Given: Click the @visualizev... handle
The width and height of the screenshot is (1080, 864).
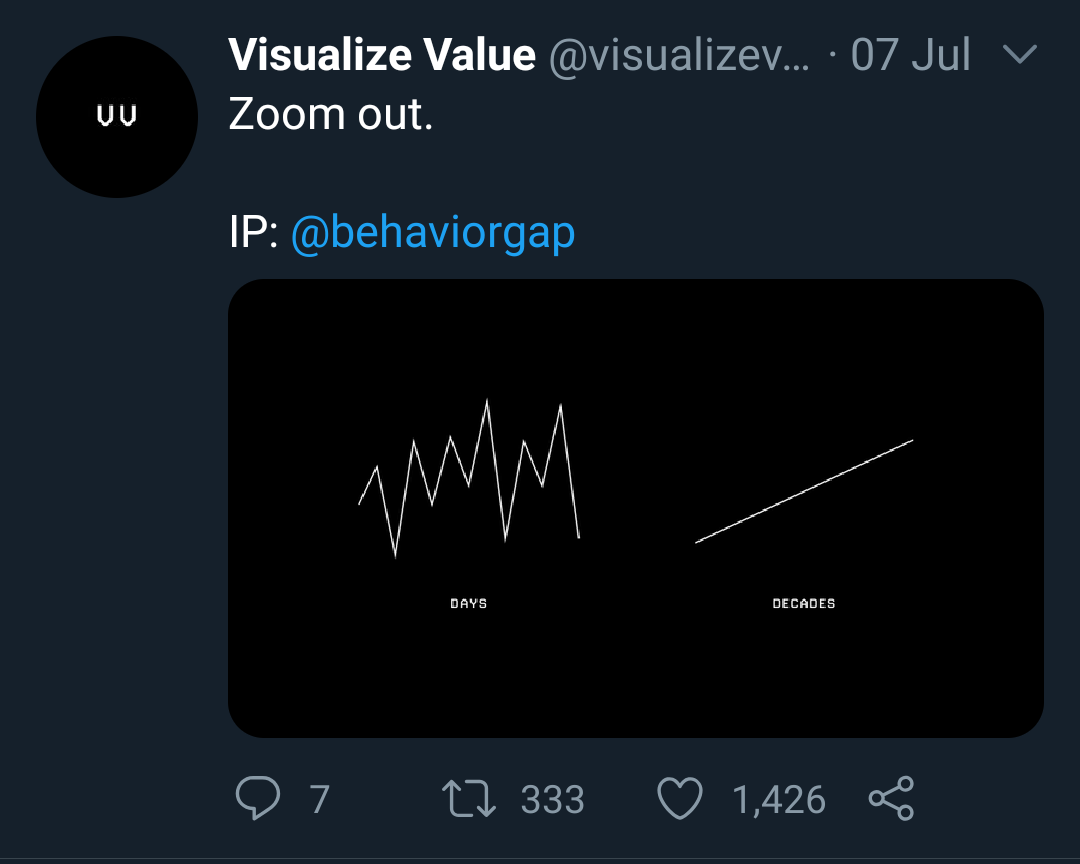Looking at the screenshot, I should coord(679,55).
